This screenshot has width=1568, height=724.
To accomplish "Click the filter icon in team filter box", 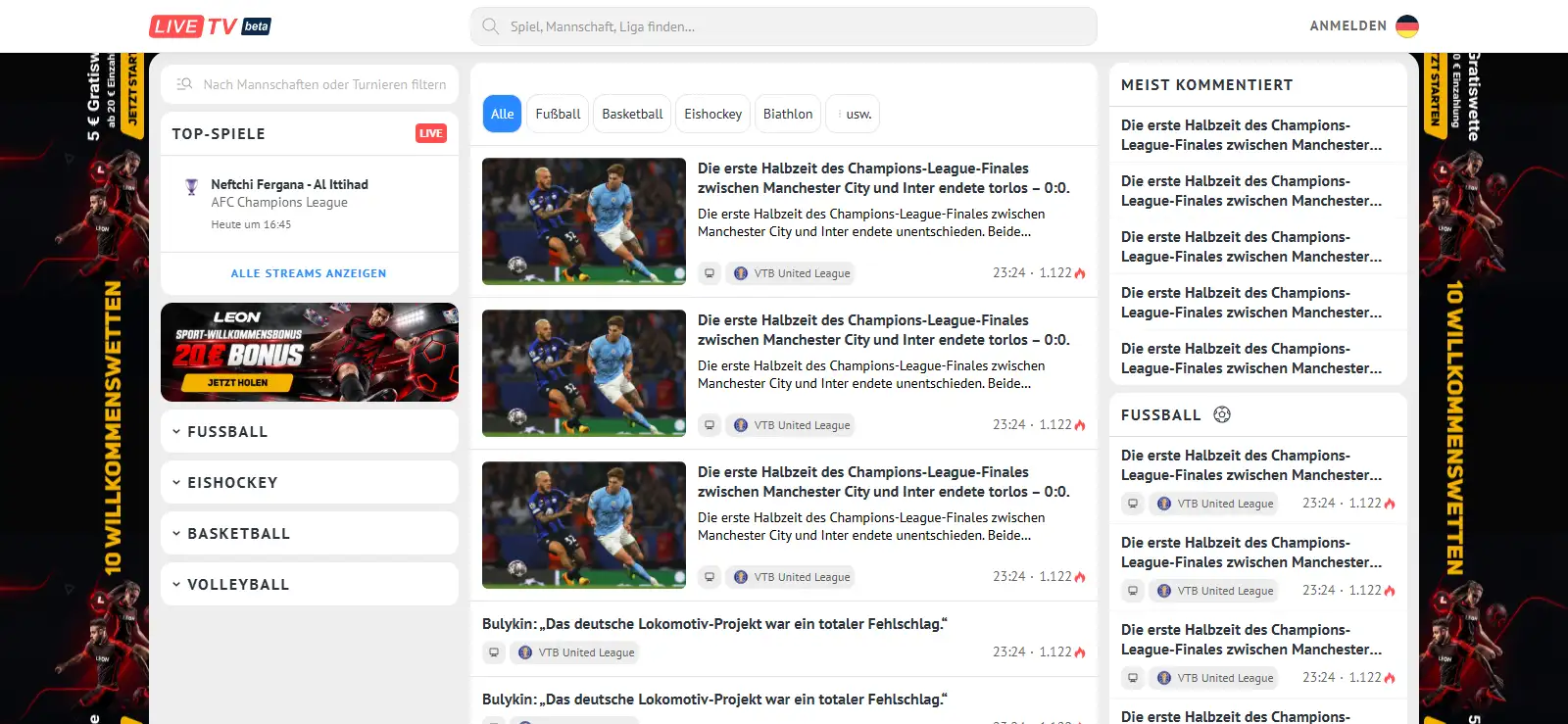I will tap(184, 84).
